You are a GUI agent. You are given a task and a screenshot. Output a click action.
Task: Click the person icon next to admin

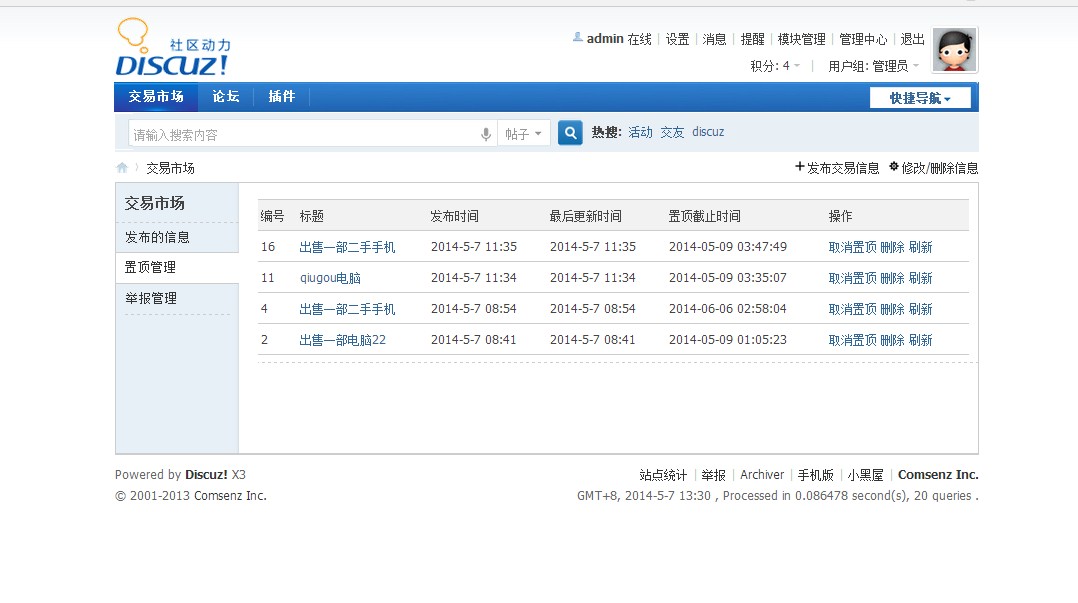tap(577, 38)
